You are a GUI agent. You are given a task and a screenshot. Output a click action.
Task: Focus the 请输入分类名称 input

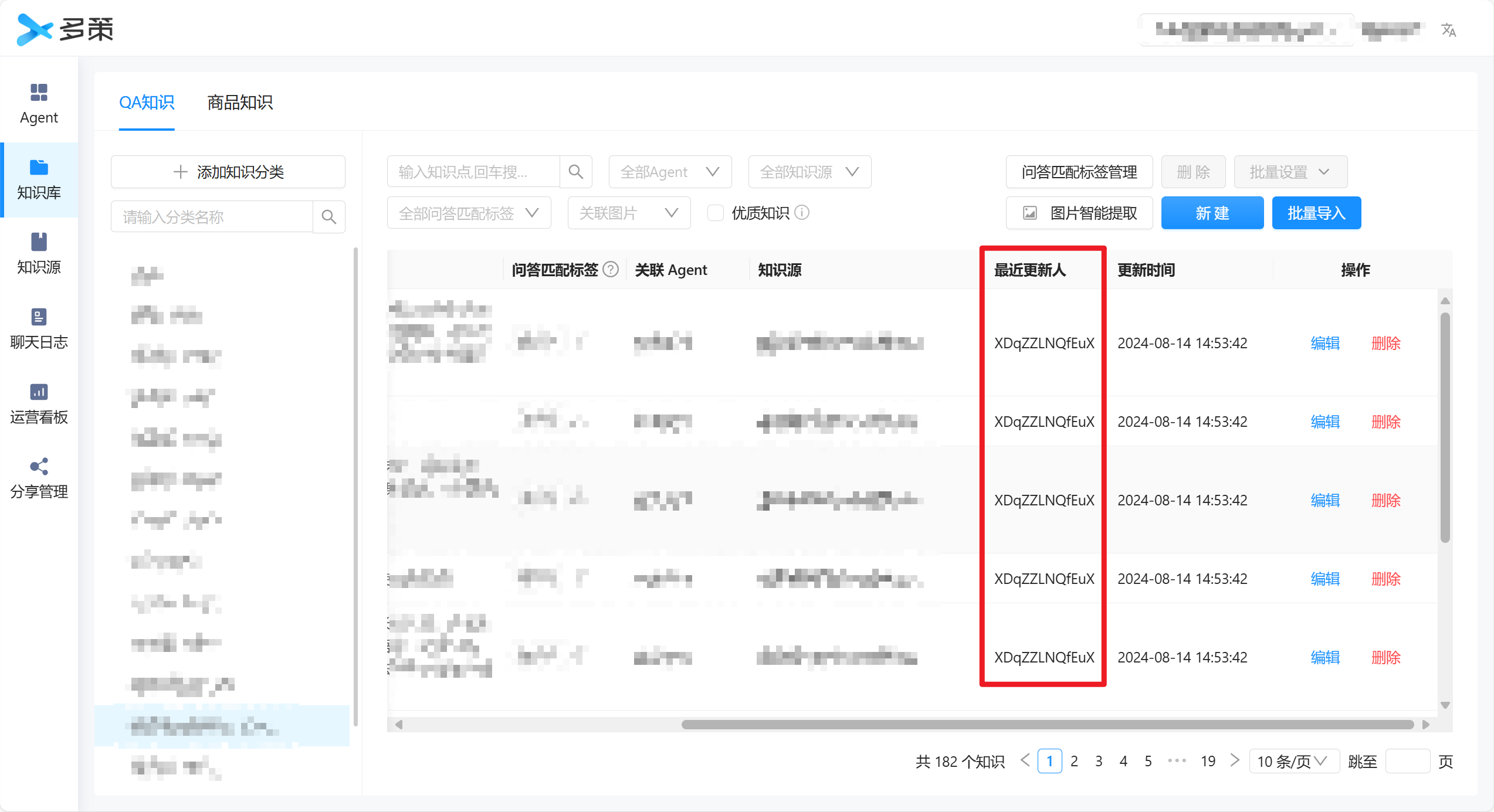click(x=212, y=217)
